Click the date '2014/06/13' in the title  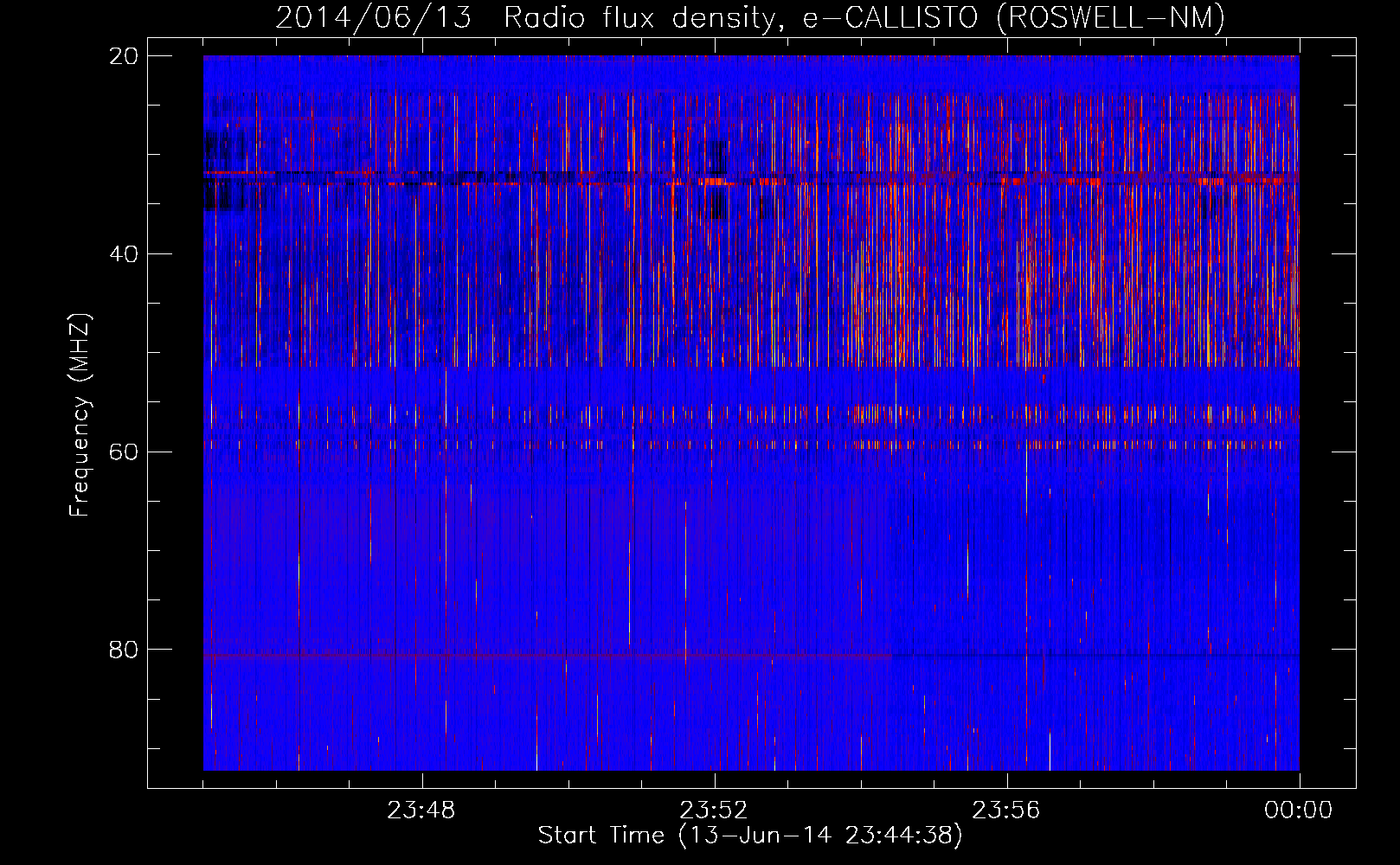click(x=374, y=17)
